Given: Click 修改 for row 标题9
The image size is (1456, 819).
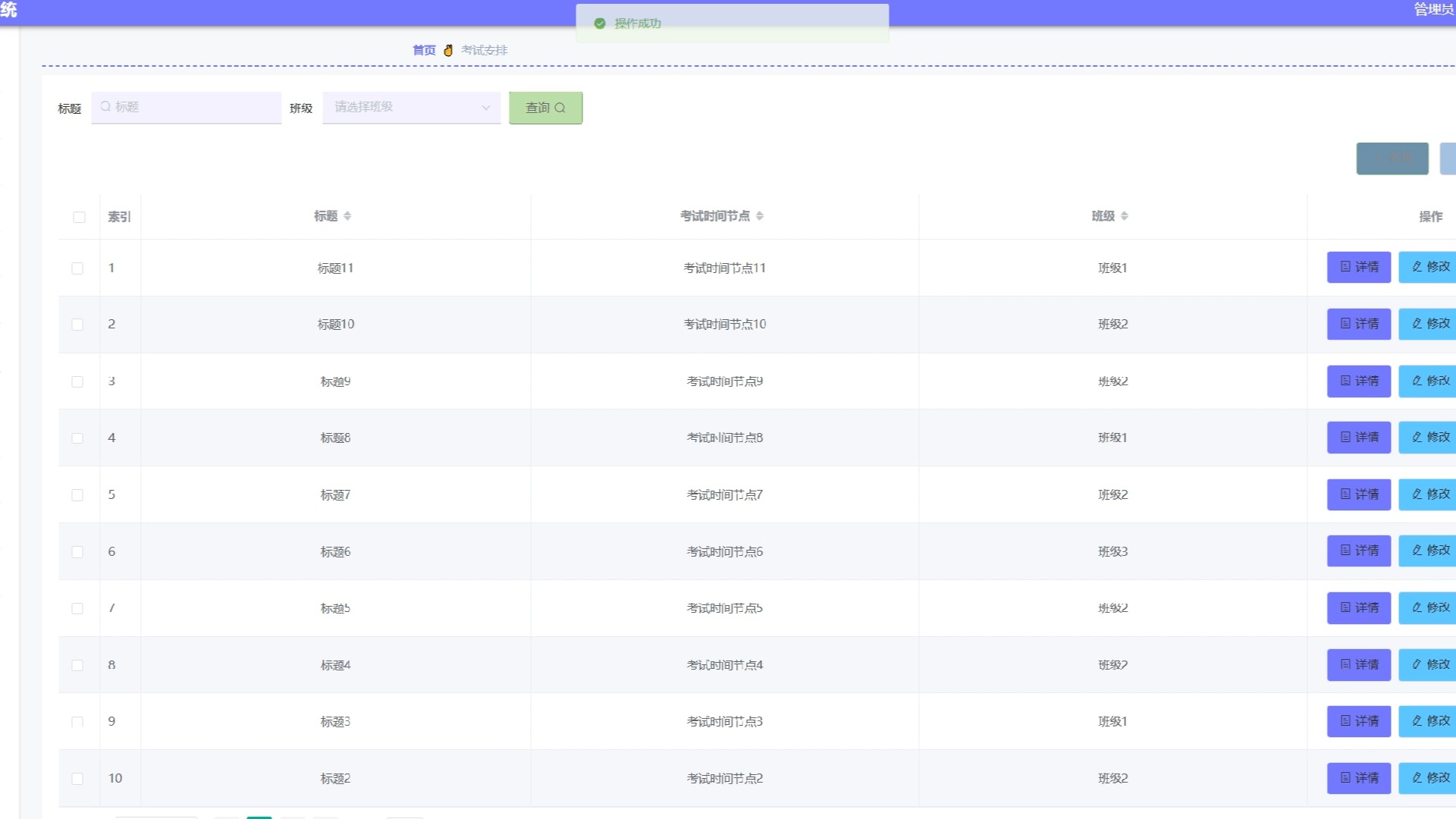Looking at the screenshot, I should click(x=1428, y=381).
